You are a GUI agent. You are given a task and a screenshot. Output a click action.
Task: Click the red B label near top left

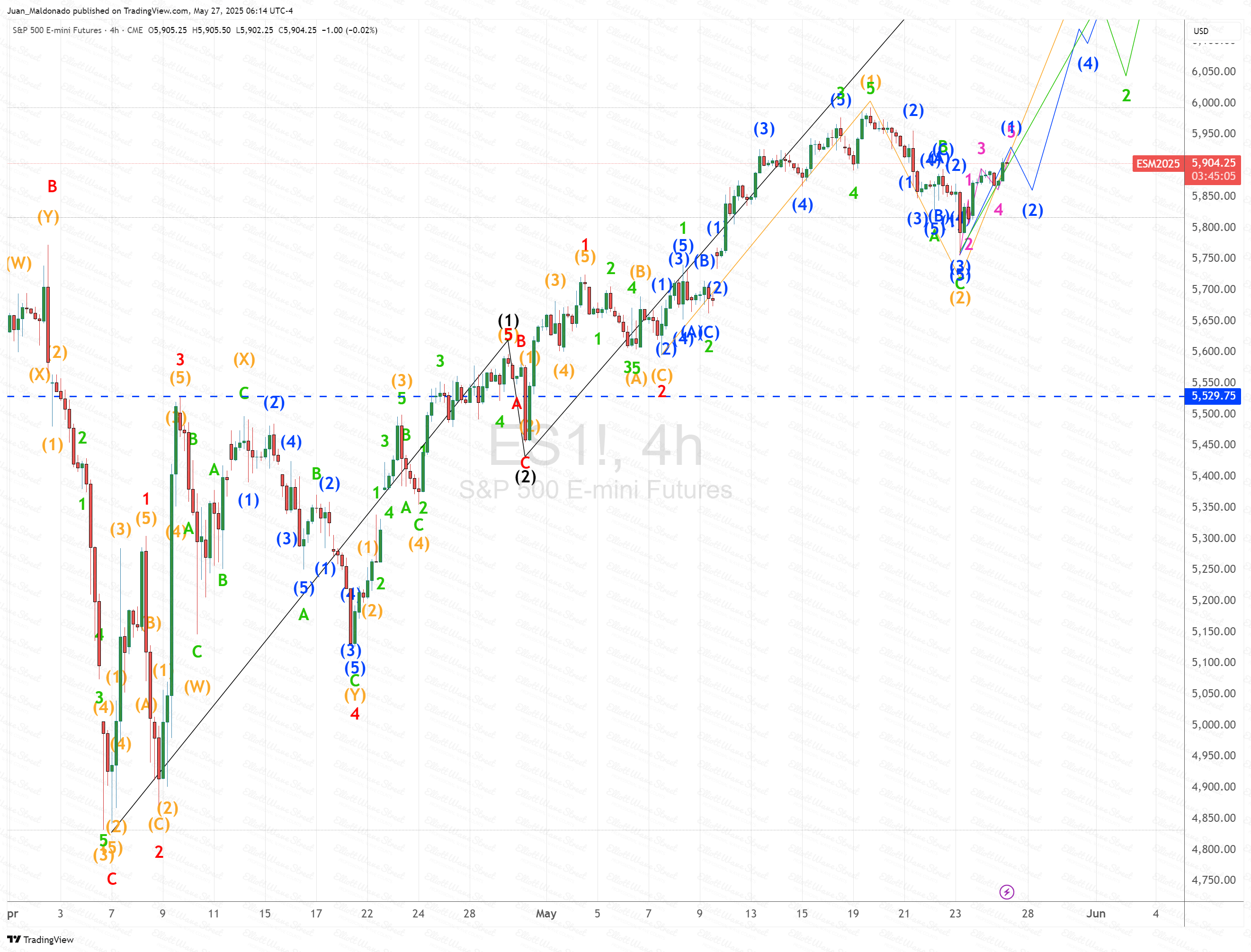coord(52,187)
